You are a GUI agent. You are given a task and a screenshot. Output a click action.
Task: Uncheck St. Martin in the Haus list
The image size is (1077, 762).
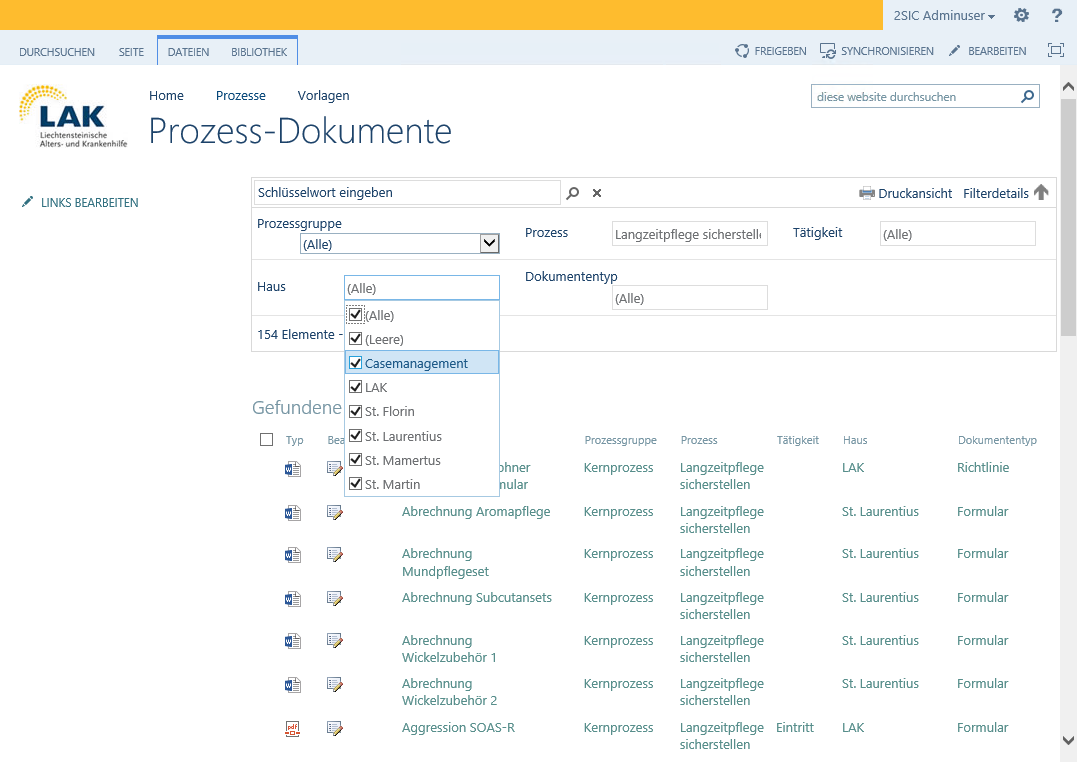pyautogui.click(x=356, y=484)
